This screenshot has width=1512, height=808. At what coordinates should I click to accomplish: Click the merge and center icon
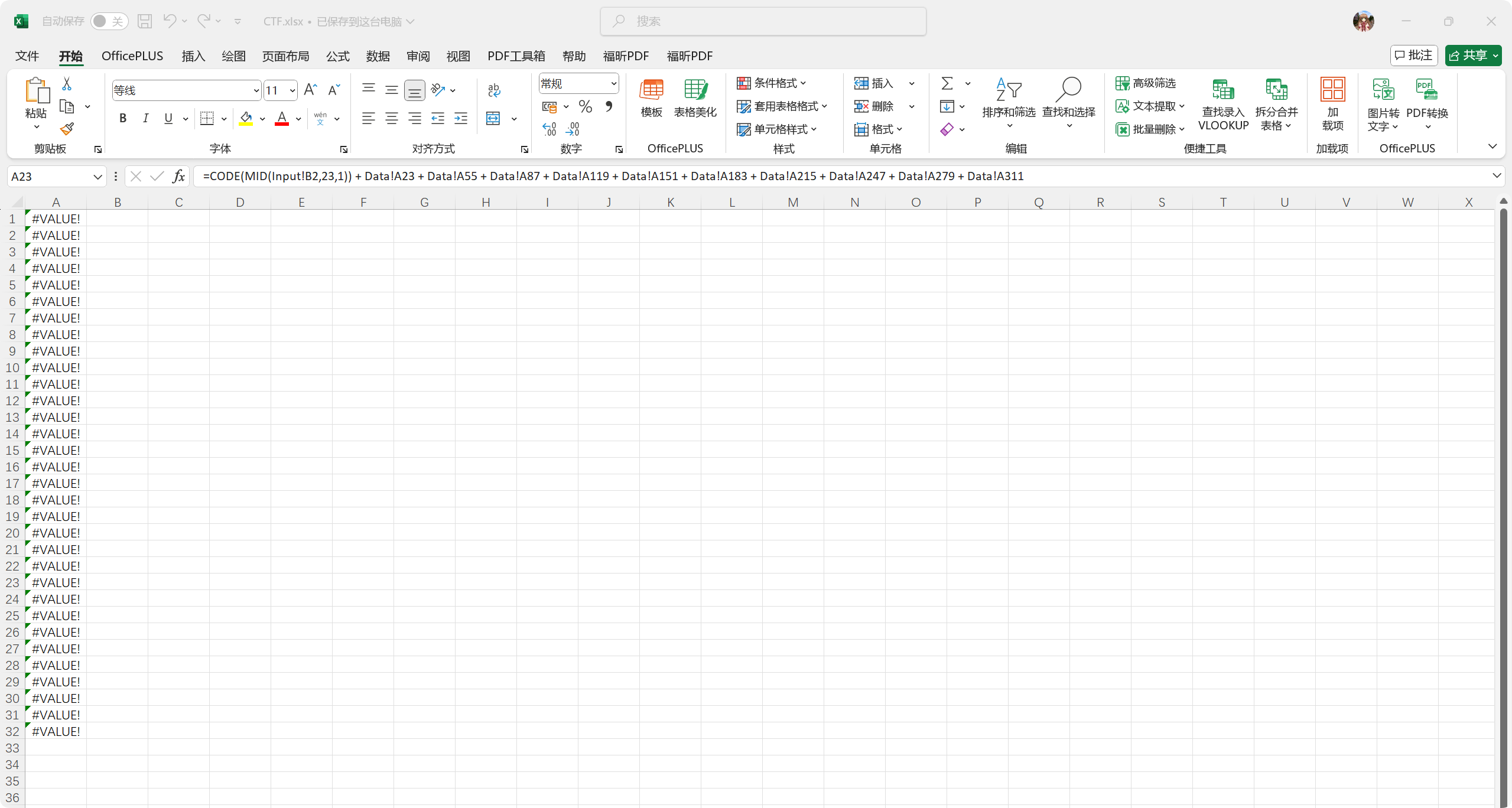coord(493,119)
